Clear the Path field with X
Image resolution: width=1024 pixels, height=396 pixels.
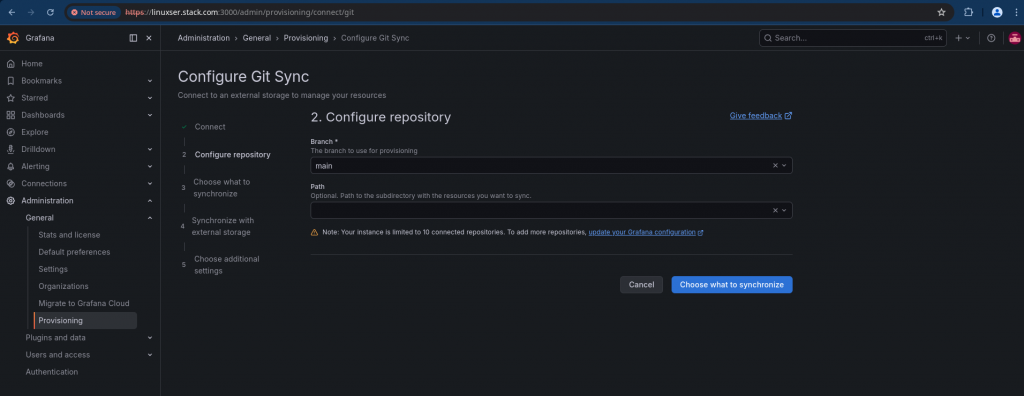pyautogui.click(x=775, y=210)
